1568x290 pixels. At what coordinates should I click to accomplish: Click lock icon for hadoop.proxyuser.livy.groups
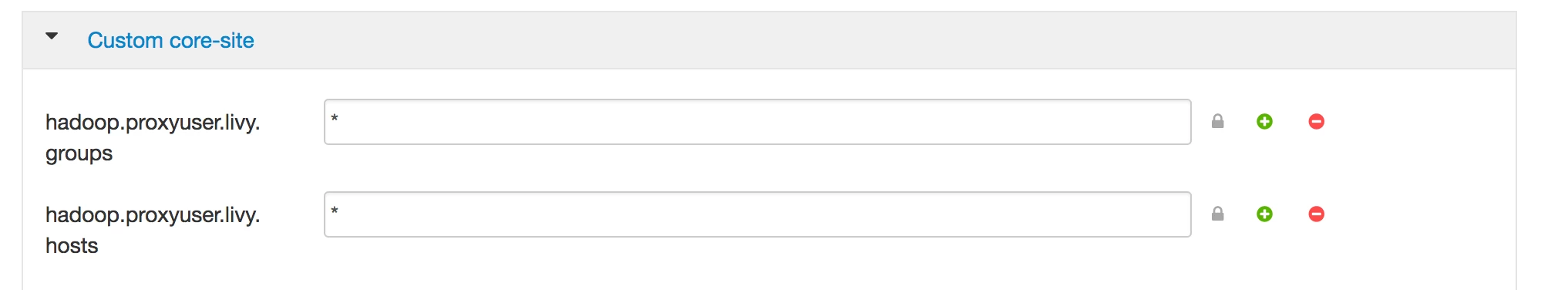click(x=1217, y=121)
